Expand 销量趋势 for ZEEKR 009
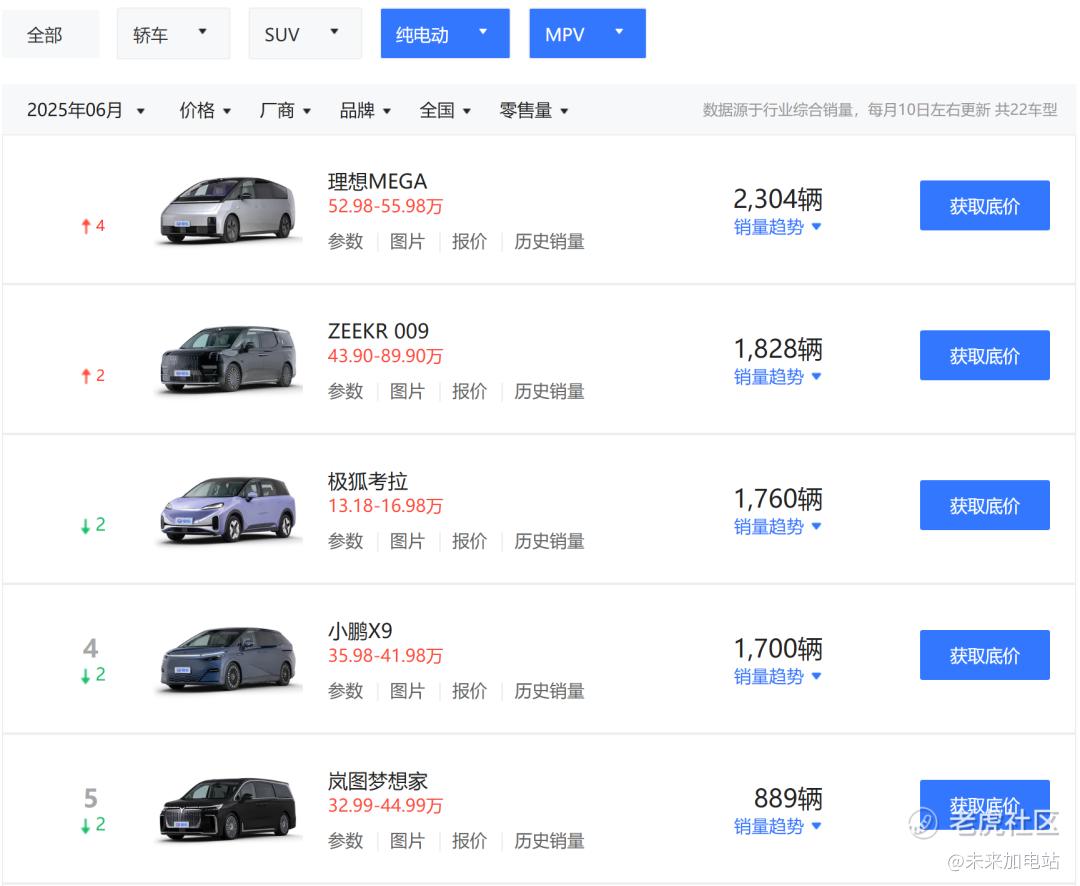This screenshot has height=886, width=1080. [777, 377]
